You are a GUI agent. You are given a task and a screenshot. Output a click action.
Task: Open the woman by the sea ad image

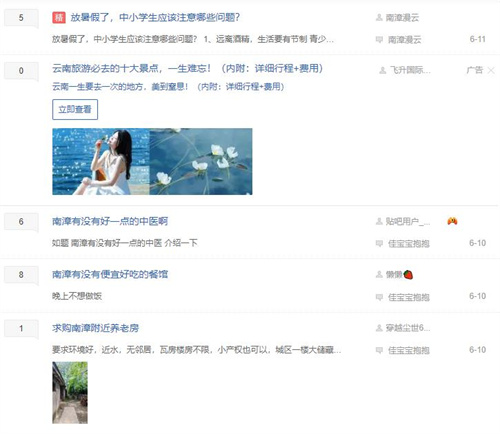[101, 161]
